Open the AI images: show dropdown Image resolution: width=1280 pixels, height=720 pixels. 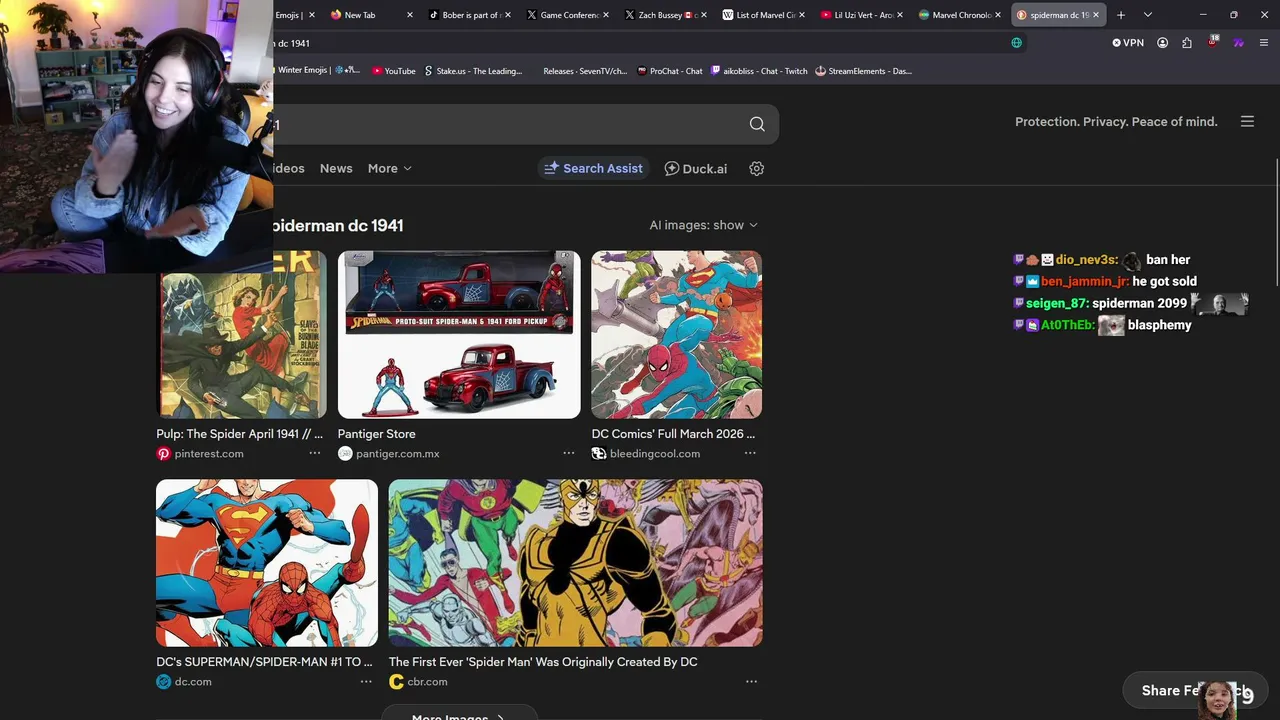click(704, 225)
